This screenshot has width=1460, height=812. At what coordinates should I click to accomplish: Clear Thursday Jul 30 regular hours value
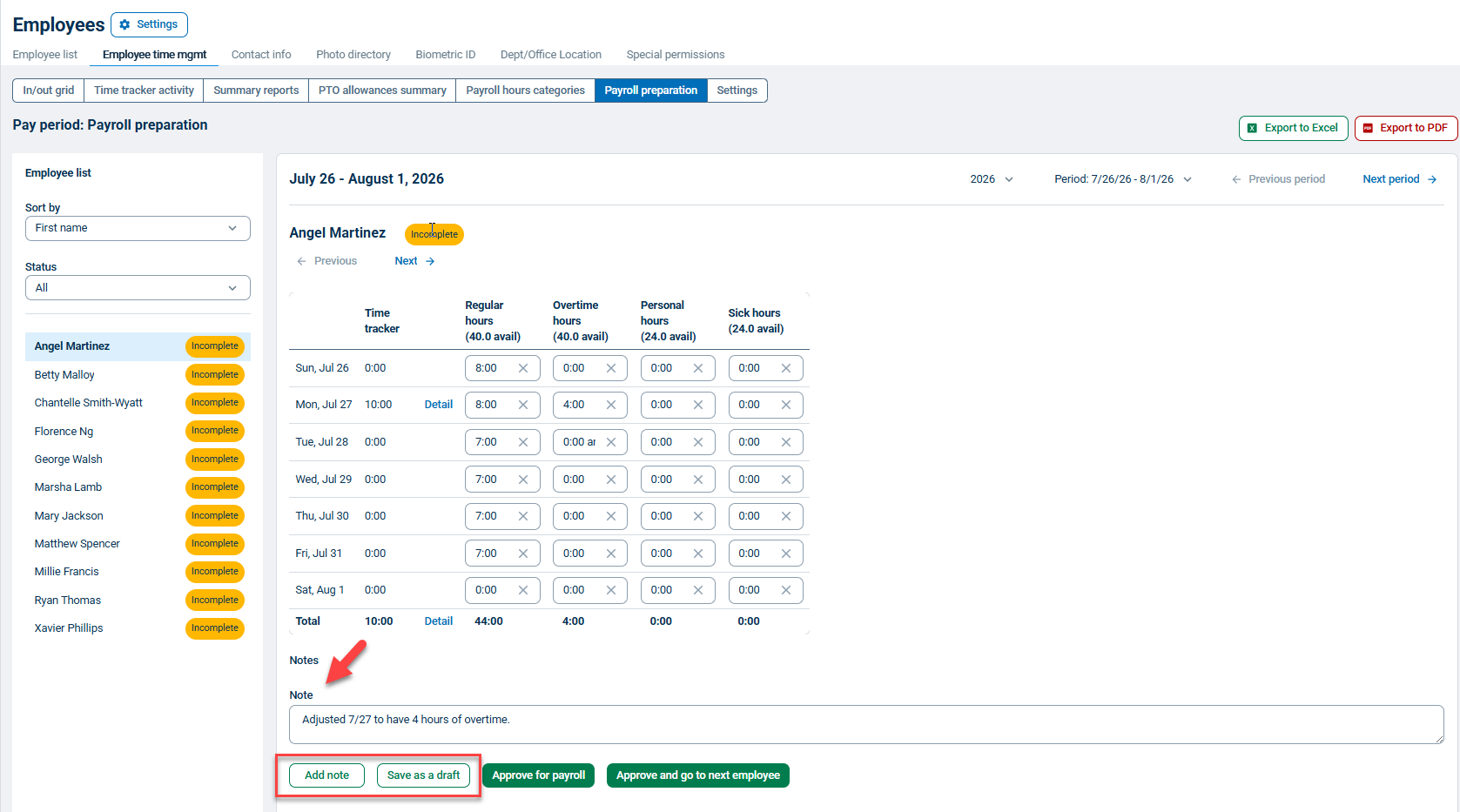523,516
